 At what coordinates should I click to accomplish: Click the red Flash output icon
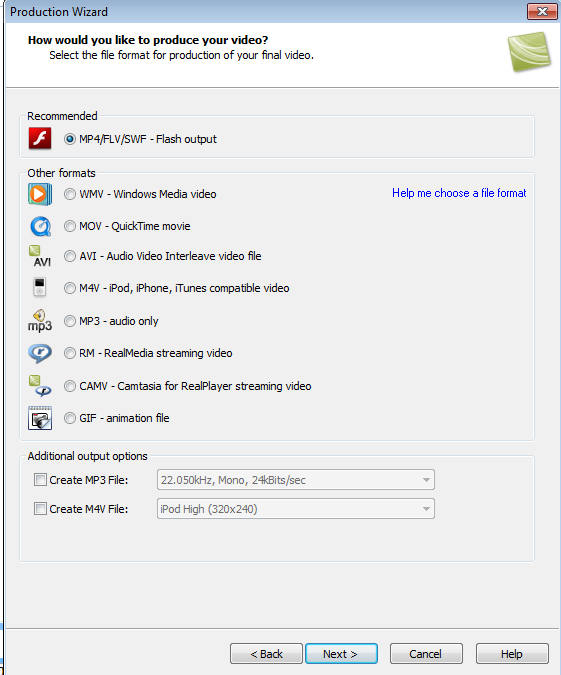tap(40, 138)
